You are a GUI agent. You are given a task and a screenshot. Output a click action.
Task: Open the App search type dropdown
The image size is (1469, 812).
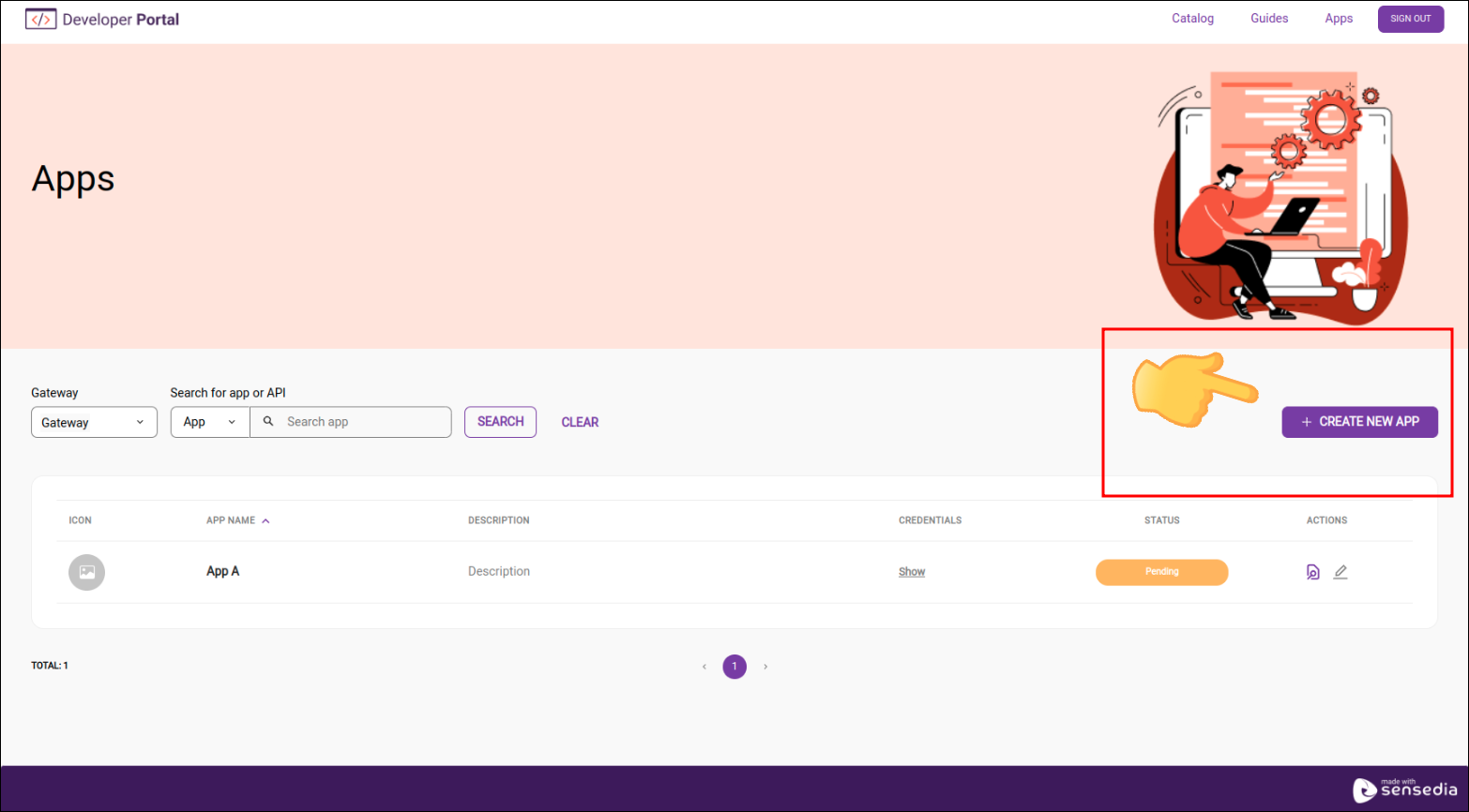click(x=209, y=422)
